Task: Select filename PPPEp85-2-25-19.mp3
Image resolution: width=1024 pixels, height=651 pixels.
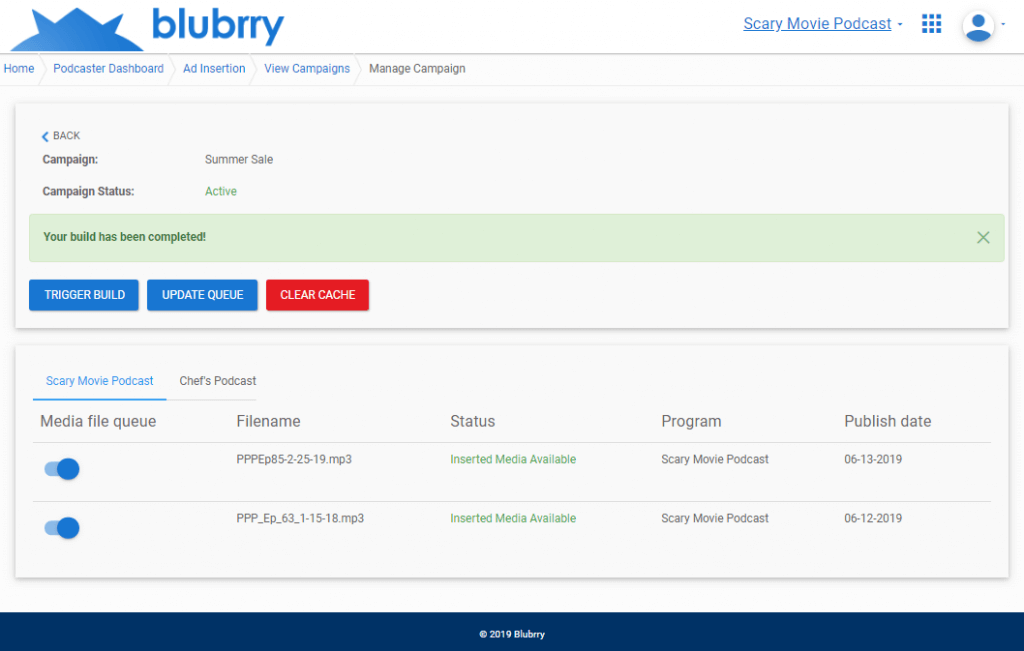Action: point(294,459)
